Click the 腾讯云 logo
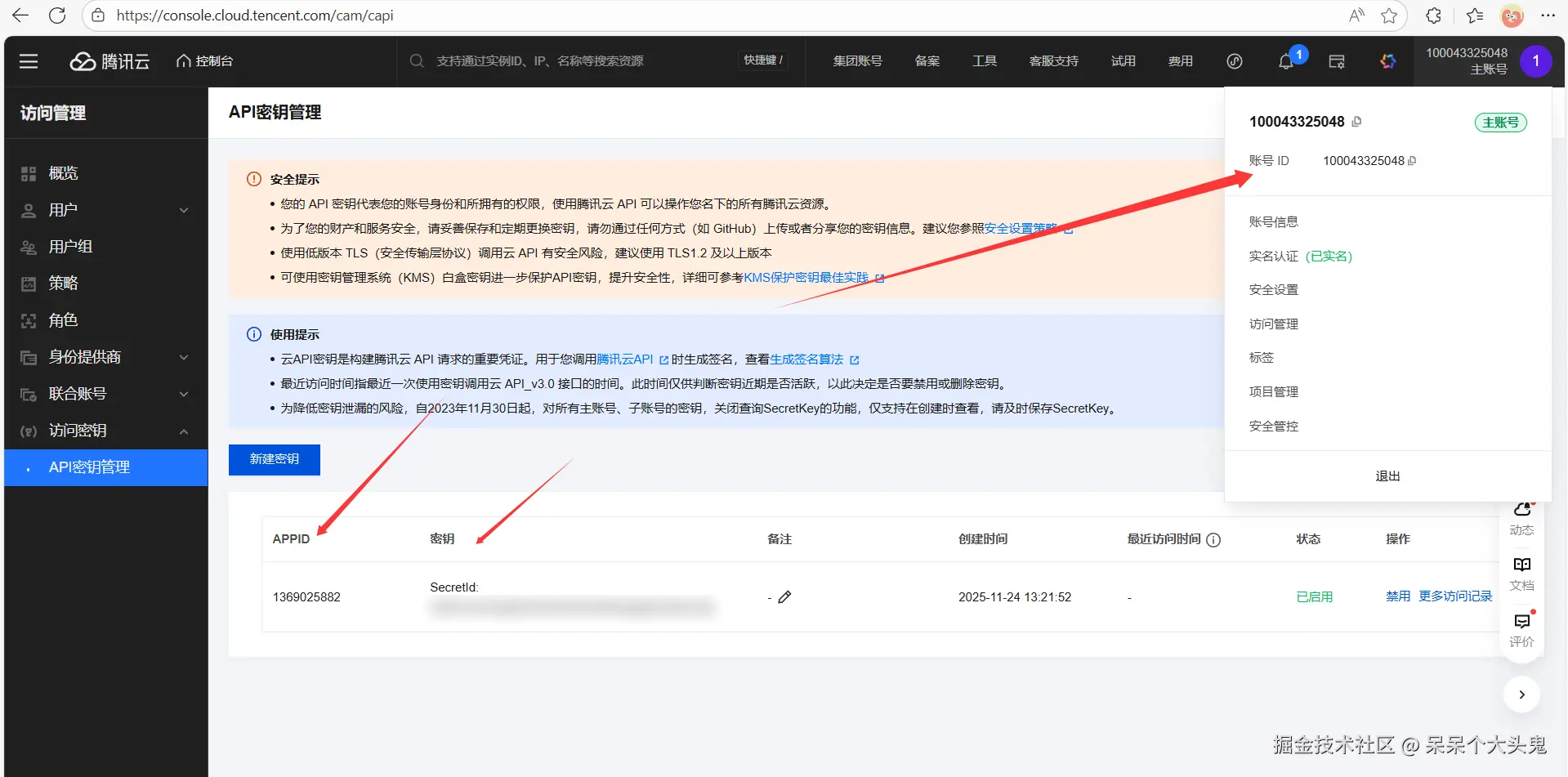The height and width of the screenshot is (777, 1568). coord(109,61)
